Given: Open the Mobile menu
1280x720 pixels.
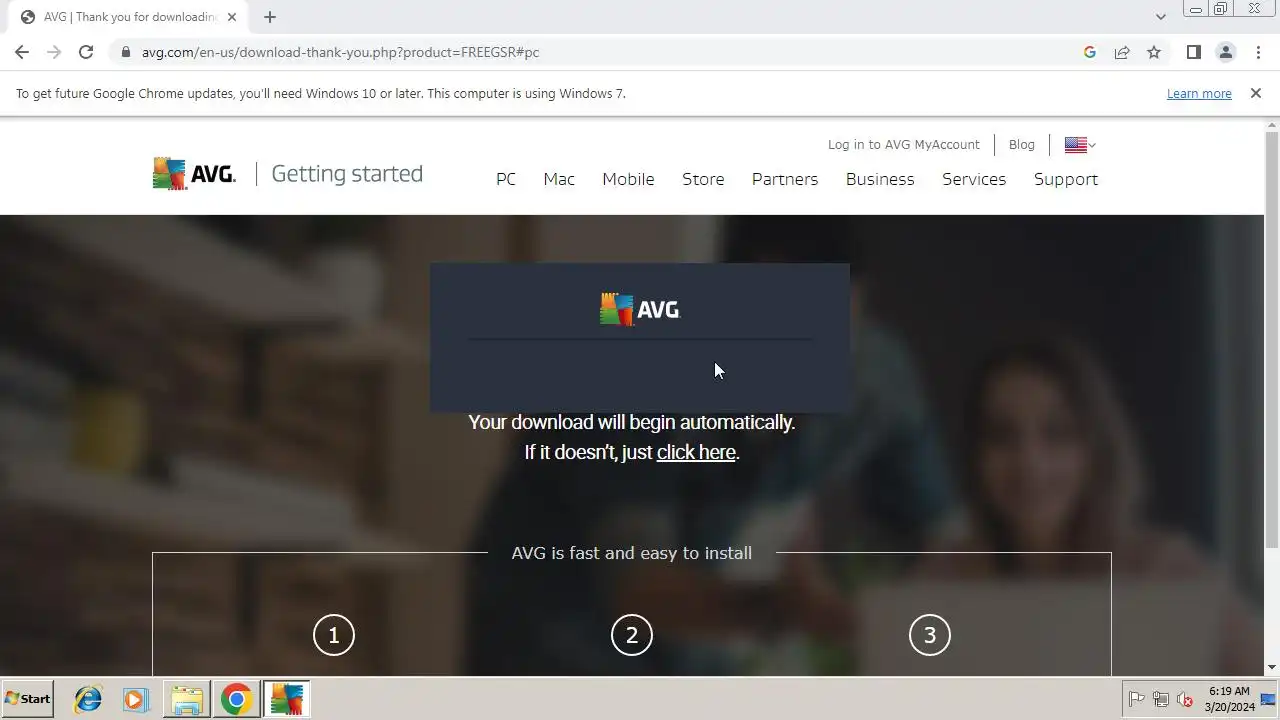Looking at the screenshot, I should pos(628,179).
